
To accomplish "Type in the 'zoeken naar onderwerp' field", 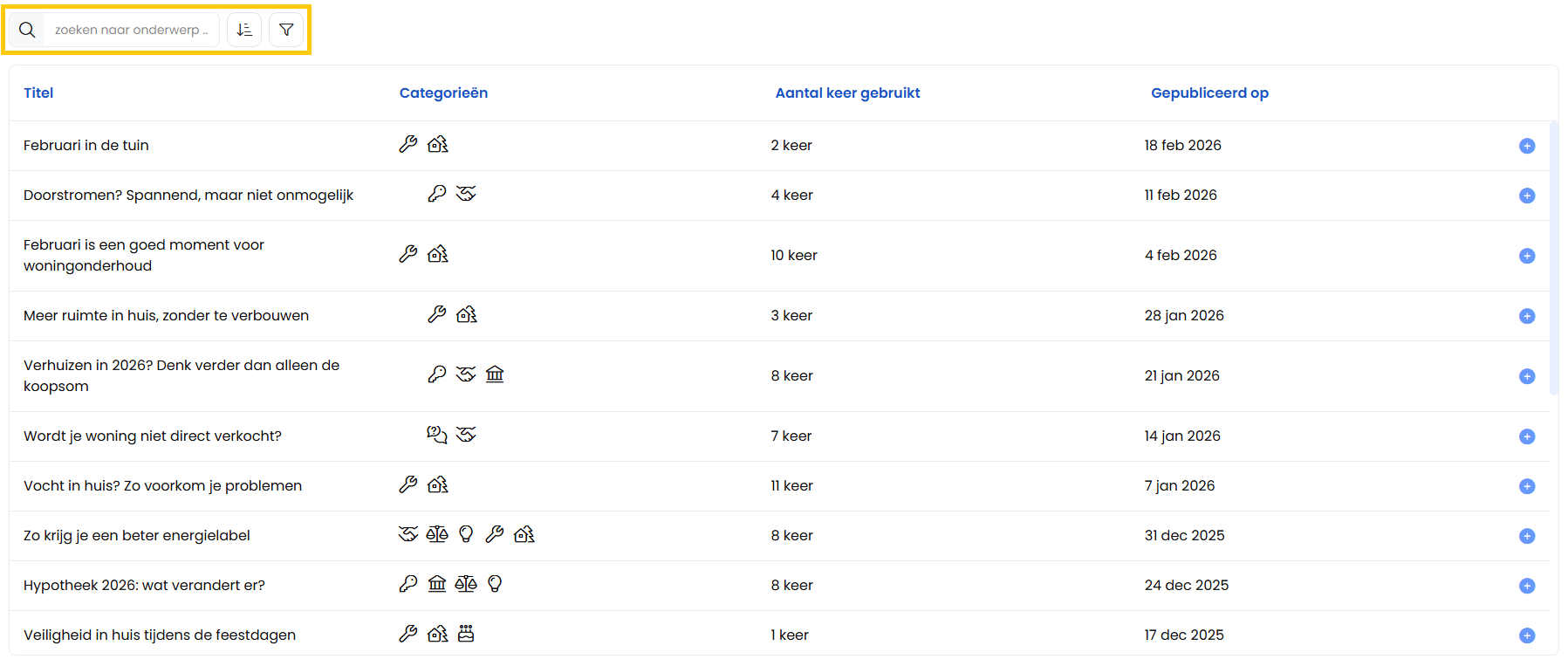I will 131,30.
